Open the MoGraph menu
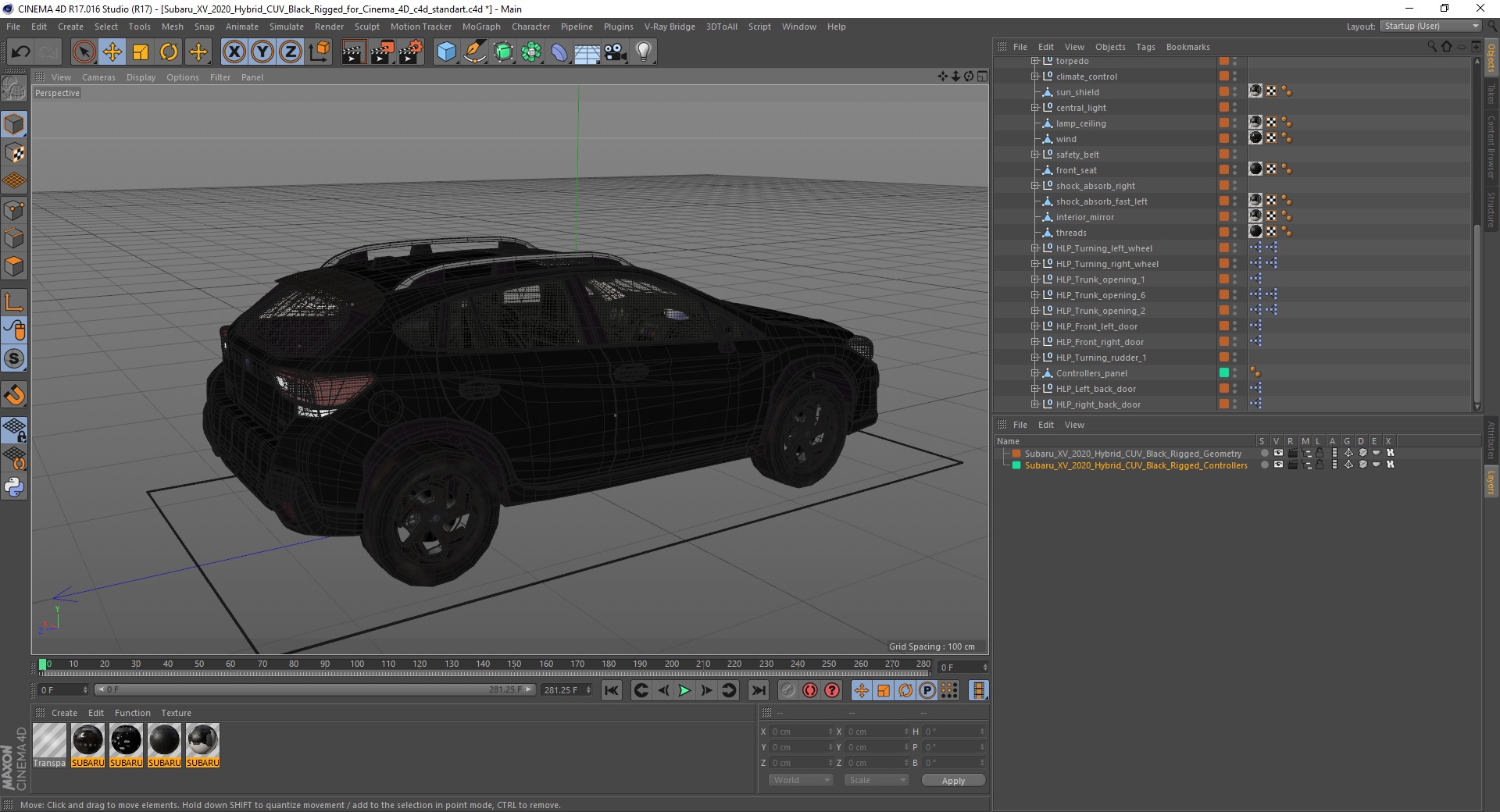This screenshot has width=1500, height=812. click(481, 27)
